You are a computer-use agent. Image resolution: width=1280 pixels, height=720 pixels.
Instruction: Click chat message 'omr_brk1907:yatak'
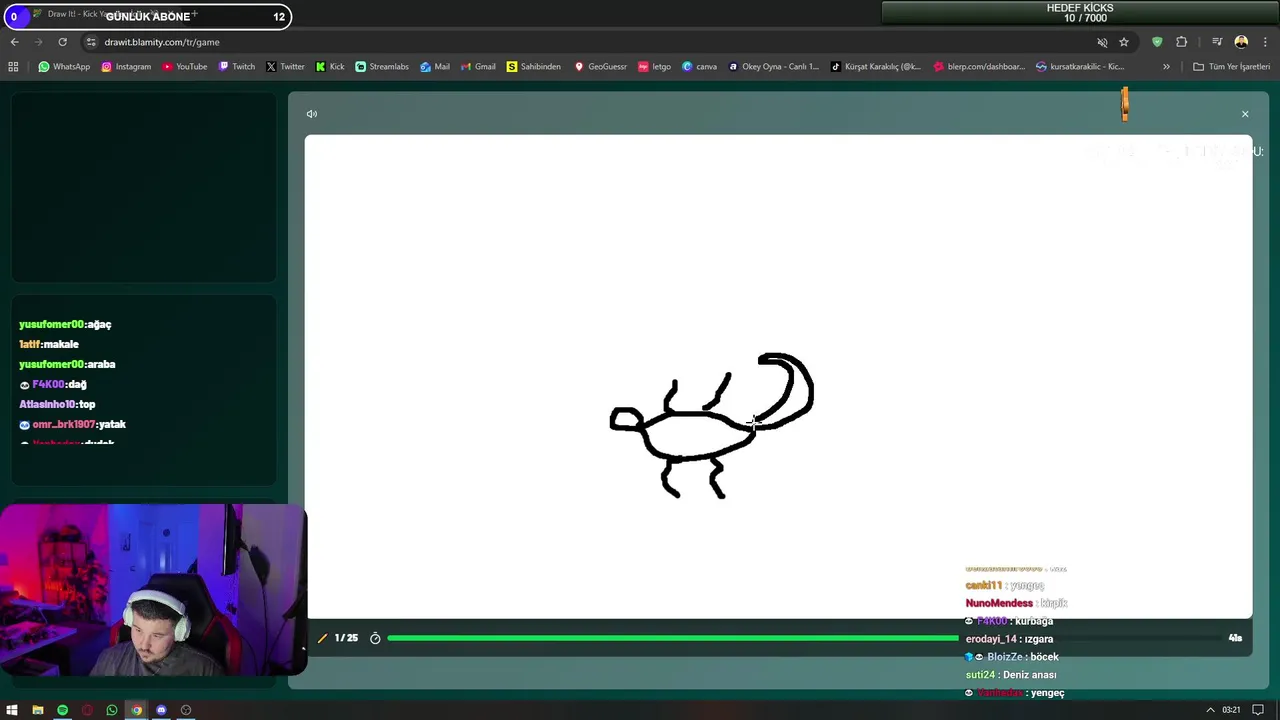coord(72,424)
